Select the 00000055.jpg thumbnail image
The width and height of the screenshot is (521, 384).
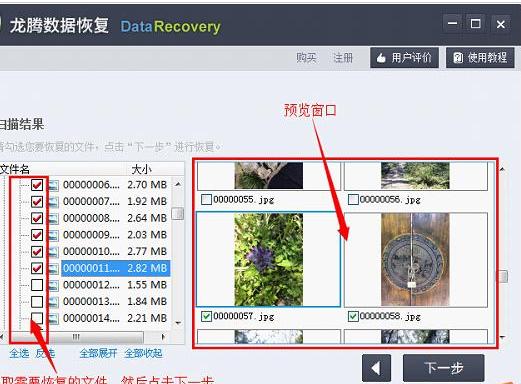(268, 176)
